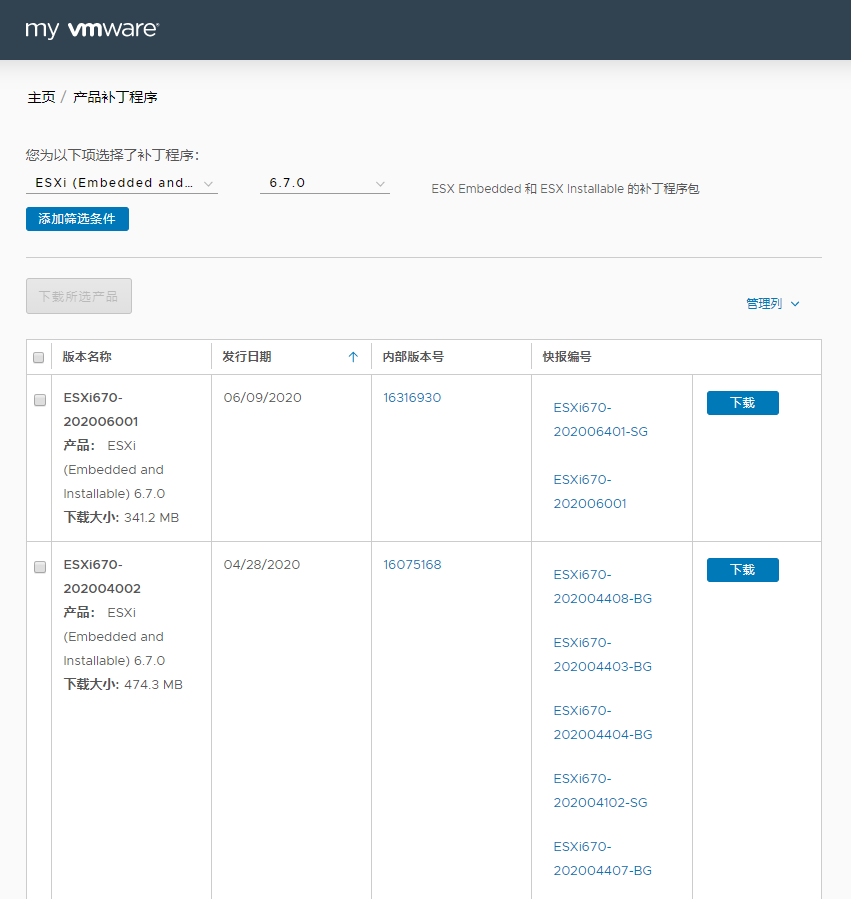Click the my vmware logo
Image resolution: width=851 pixels, height=899 pixels.
pyautogui.click(x=92, y=29)
